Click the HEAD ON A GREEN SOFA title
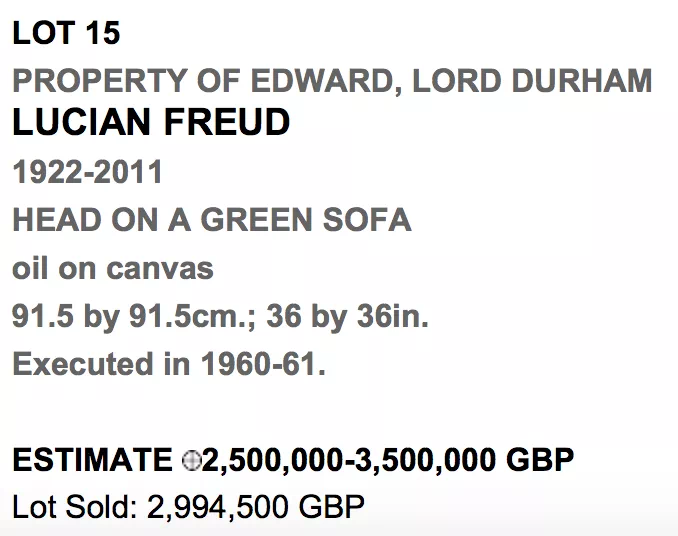Viewport: 678px width, 536px height. click(x=212, y=220)
